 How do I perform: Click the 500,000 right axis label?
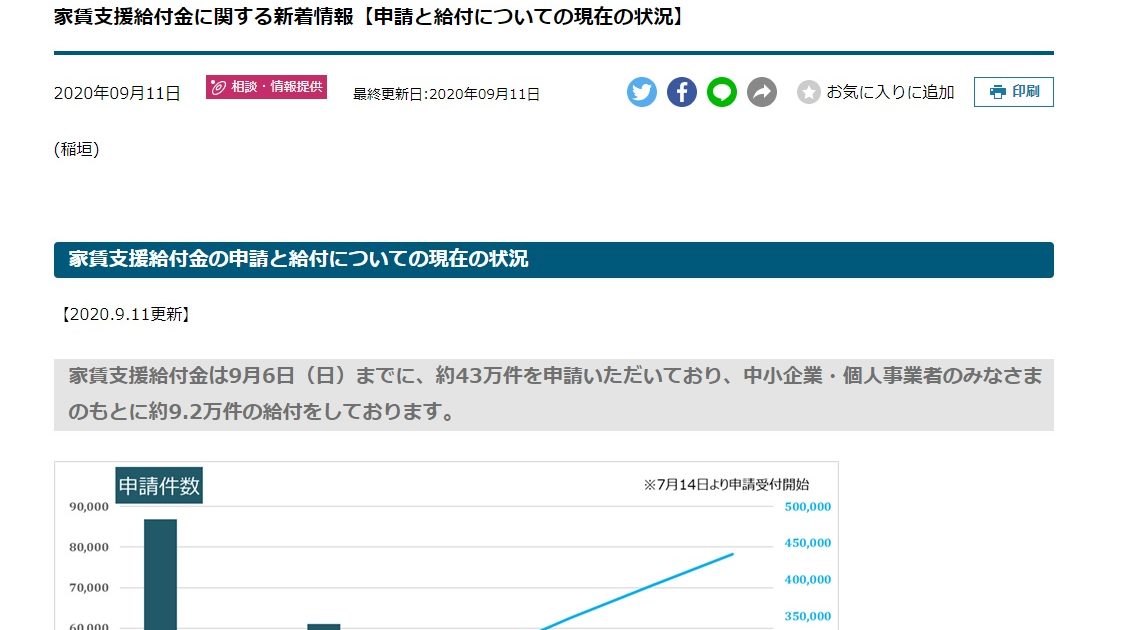click(x=808, y=506)
